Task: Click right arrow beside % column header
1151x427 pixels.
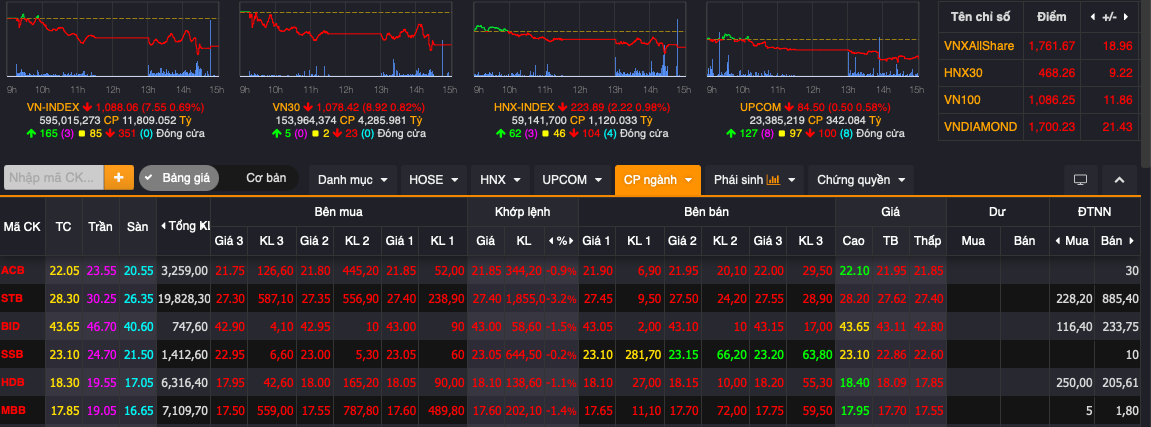Action: point(573,241)
